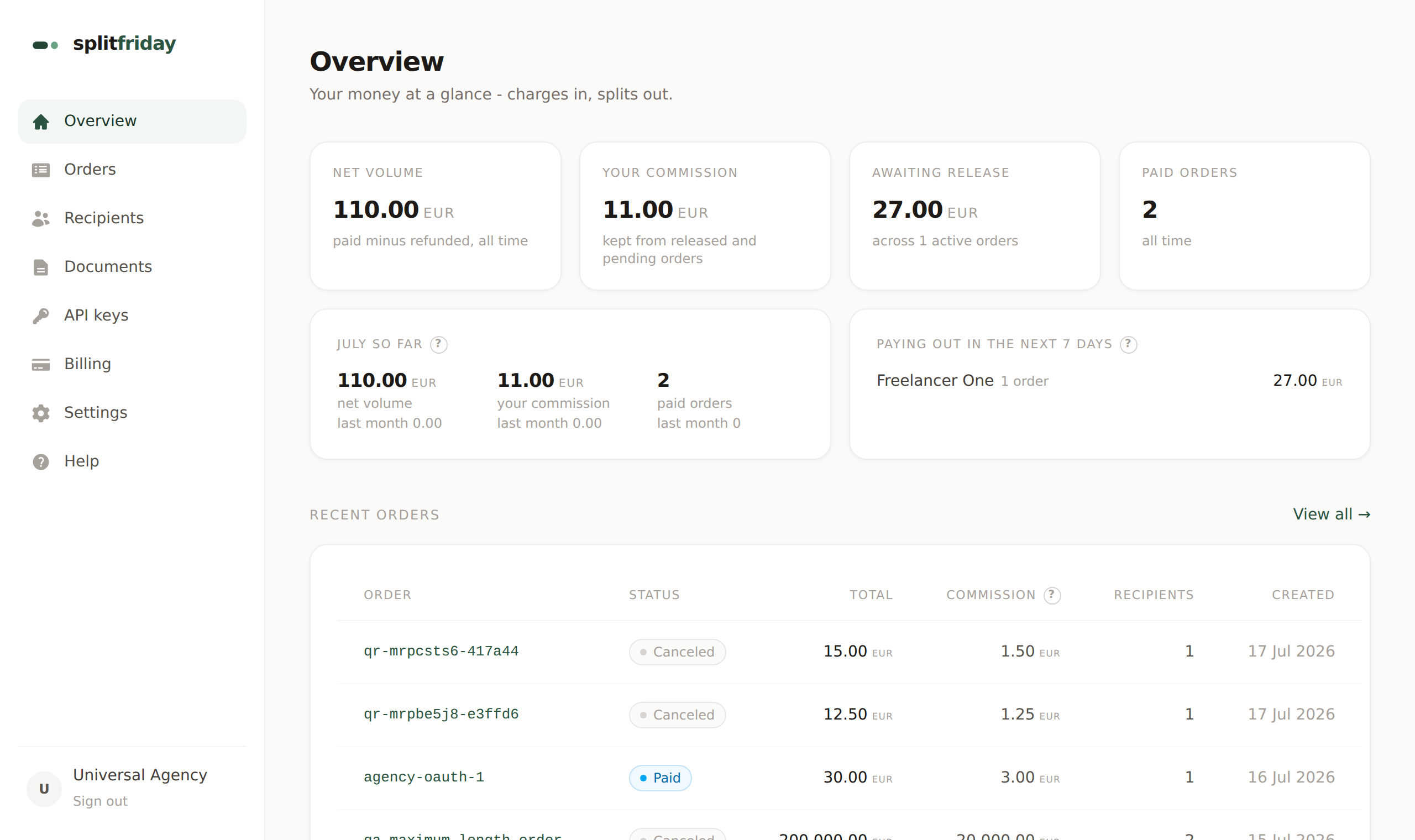Click View all recent orders link

point(1331,514)
